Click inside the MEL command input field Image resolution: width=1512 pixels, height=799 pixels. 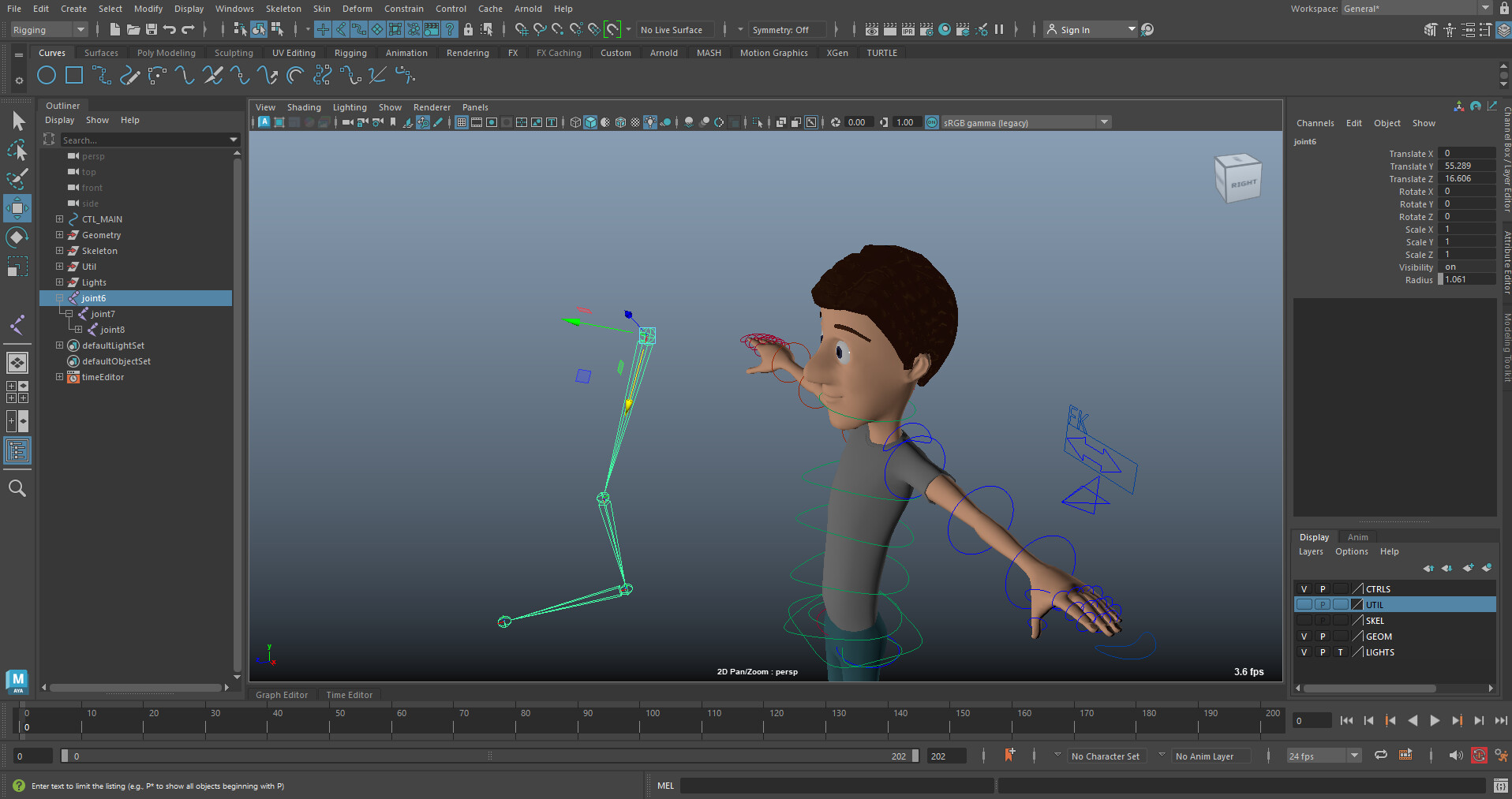click(836, 785)
